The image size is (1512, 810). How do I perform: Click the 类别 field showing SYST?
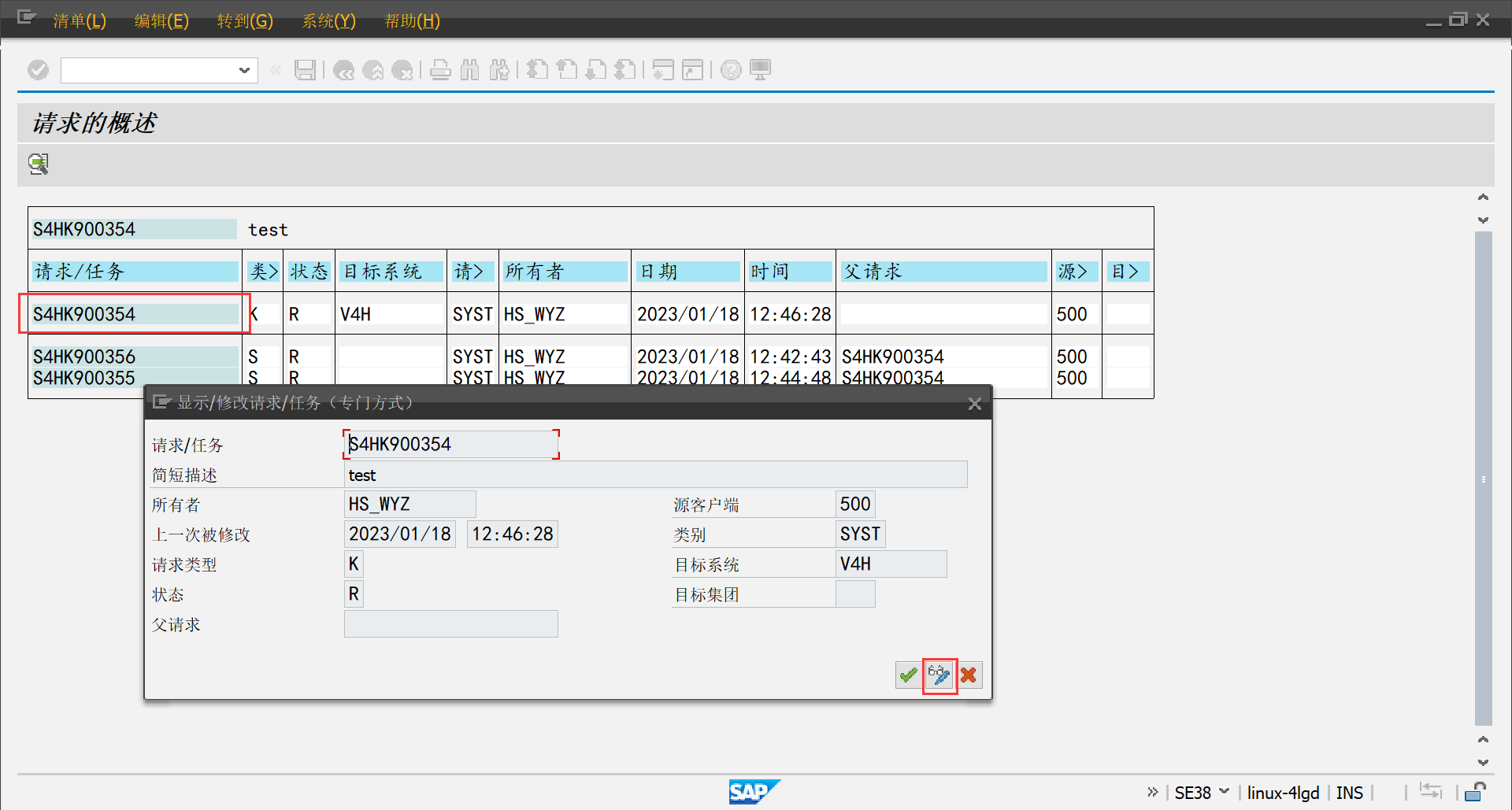pyautogui.click(x=860, y=534)
